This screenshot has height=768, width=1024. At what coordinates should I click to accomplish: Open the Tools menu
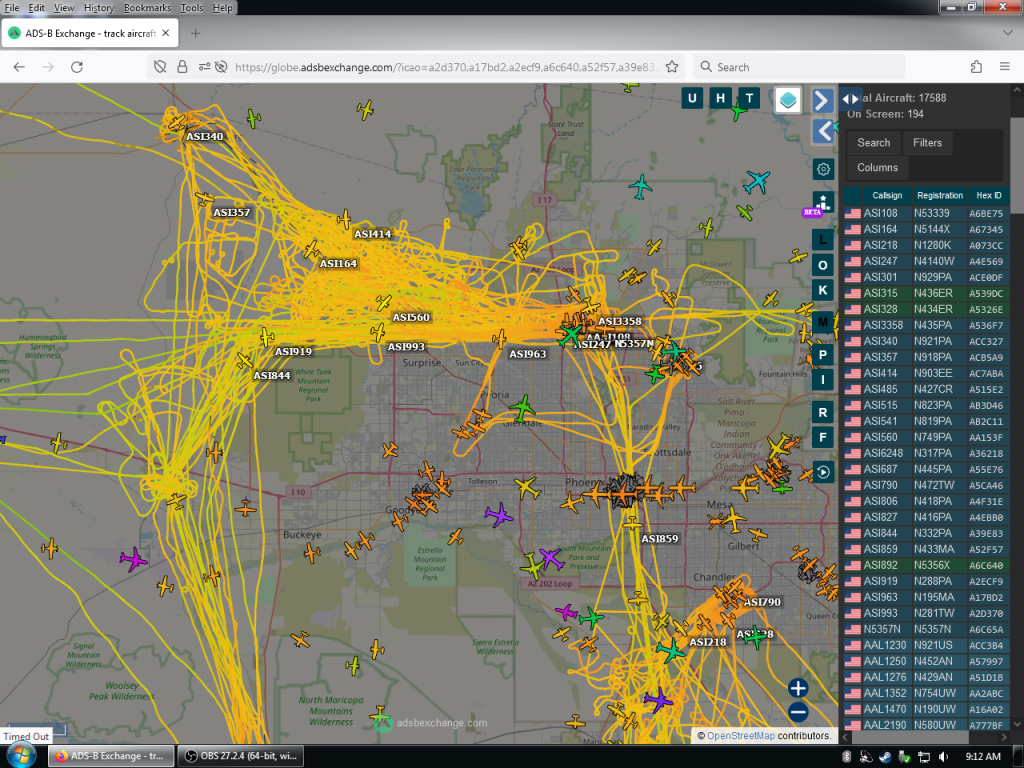tap(191, 8)
